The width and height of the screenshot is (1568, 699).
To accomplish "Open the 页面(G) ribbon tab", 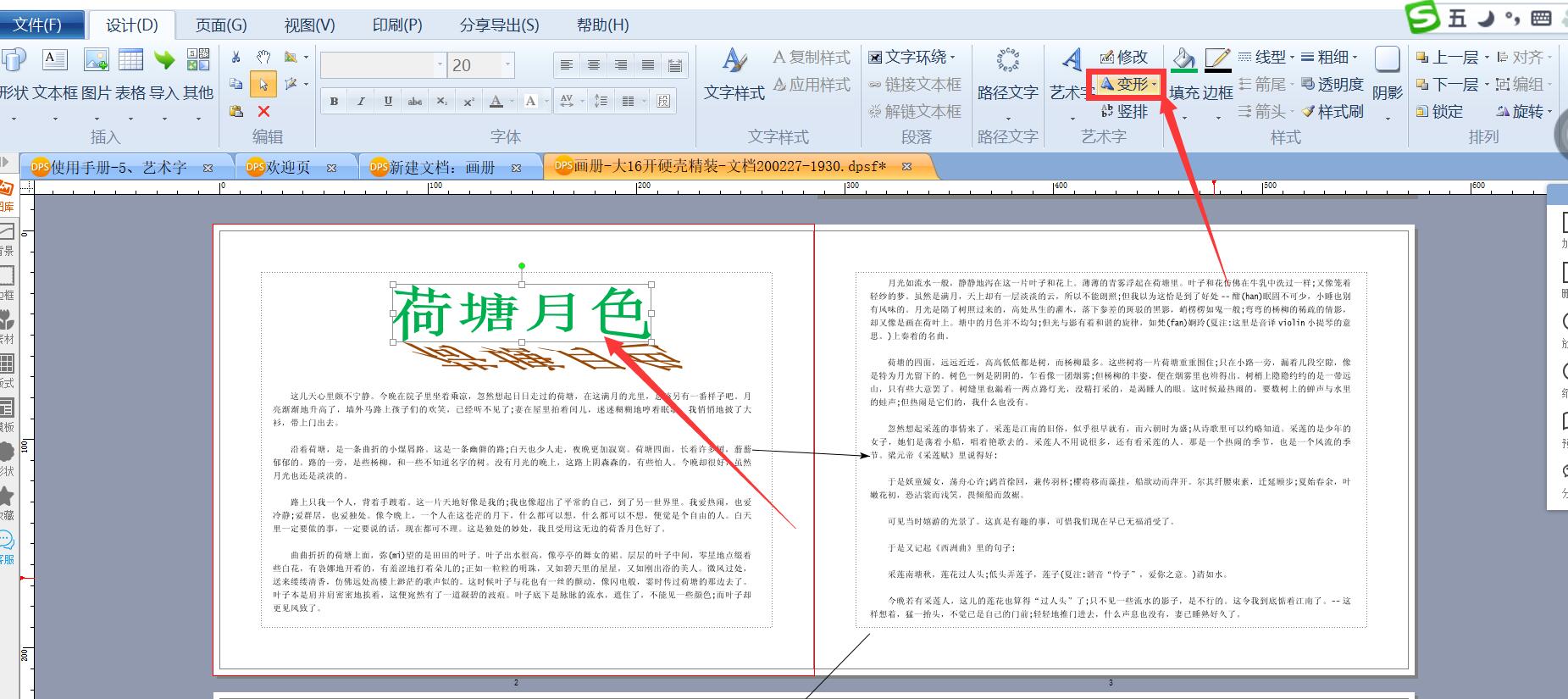I will 221,25.
